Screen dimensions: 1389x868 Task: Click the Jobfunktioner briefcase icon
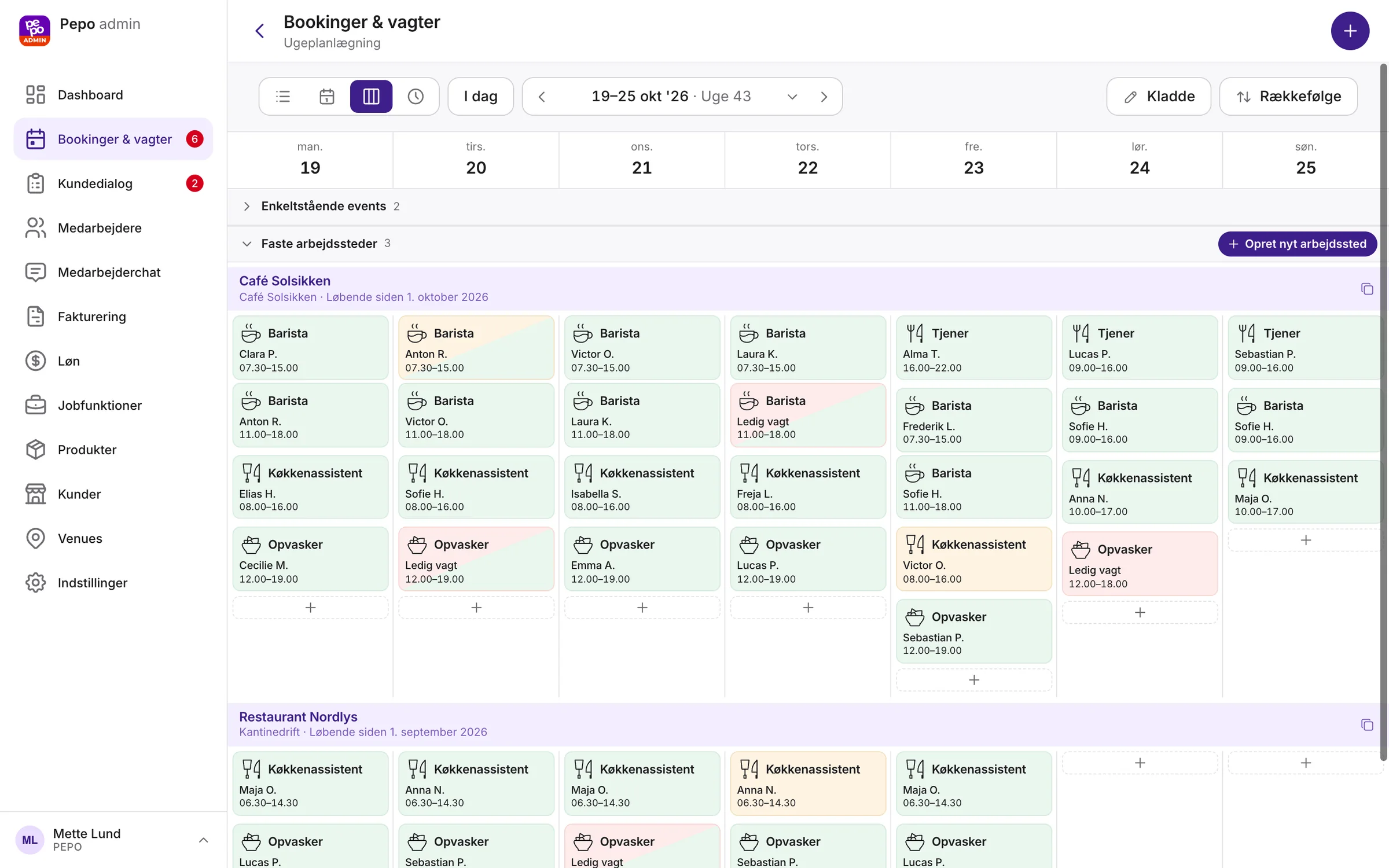click(x=35, y=405)
